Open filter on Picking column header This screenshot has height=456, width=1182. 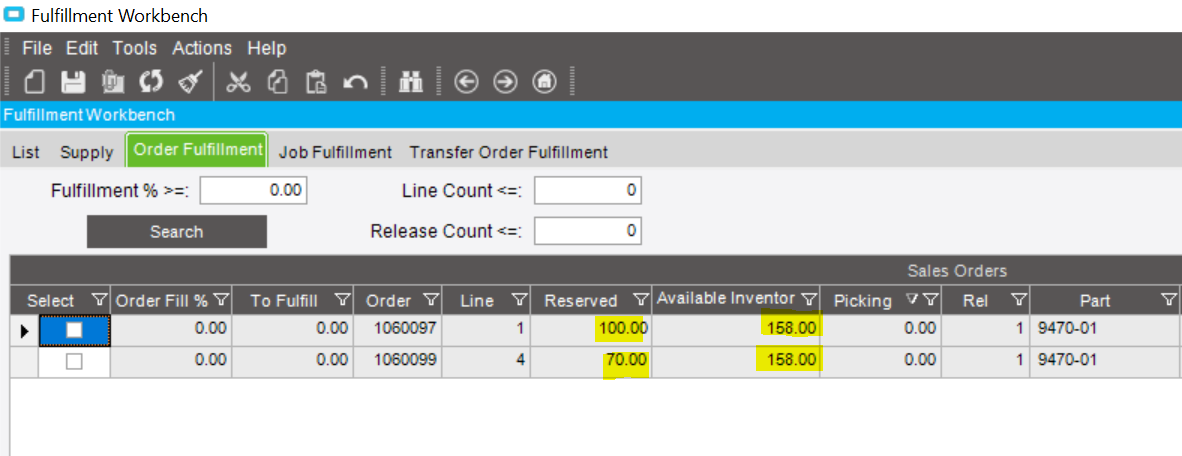click(930, 301)
